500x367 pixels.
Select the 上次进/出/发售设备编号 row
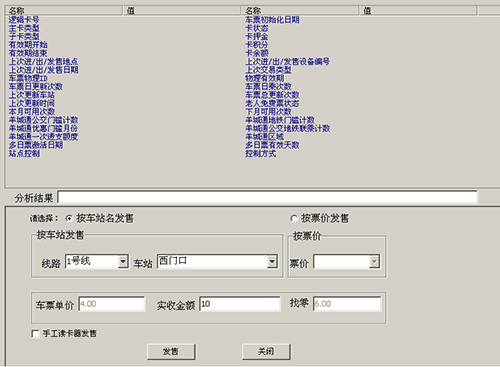pyautogui.click(x=288, y=61)
